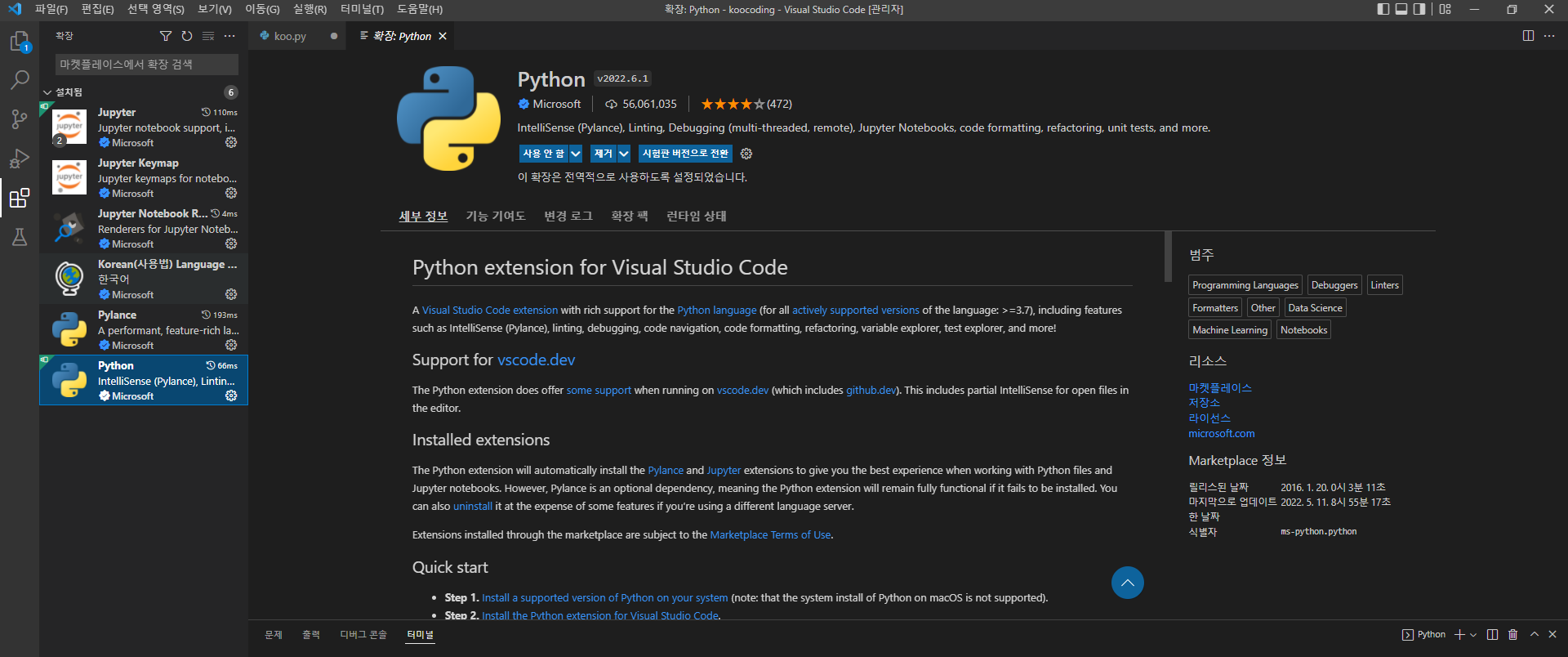Open the terminal launch profile dropdown
The image size is (1568, 657).
[1473, 635]
